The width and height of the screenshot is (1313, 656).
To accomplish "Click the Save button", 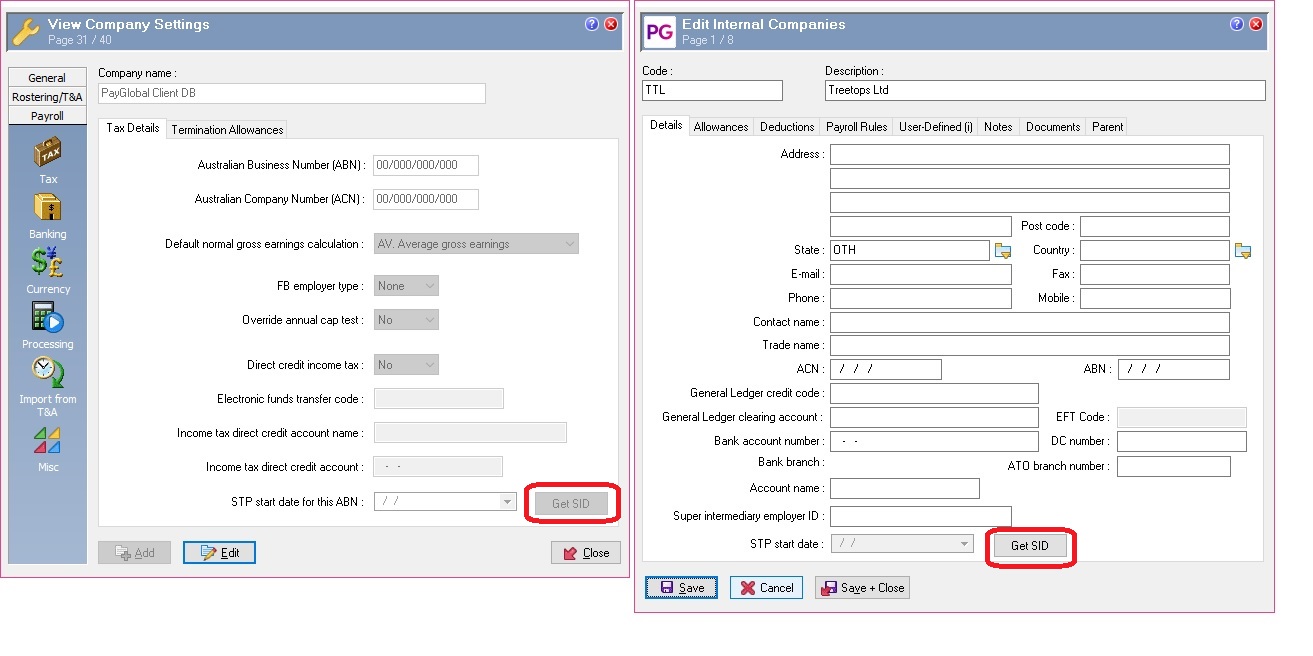I will [681, 588].
